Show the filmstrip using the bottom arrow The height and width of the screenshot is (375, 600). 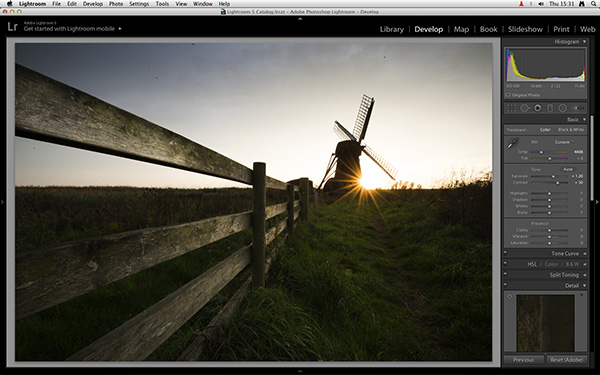pos(300,371)
